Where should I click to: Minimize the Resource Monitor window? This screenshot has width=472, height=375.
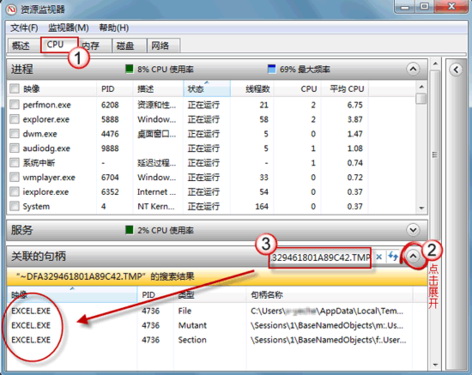tap(405, 7)
